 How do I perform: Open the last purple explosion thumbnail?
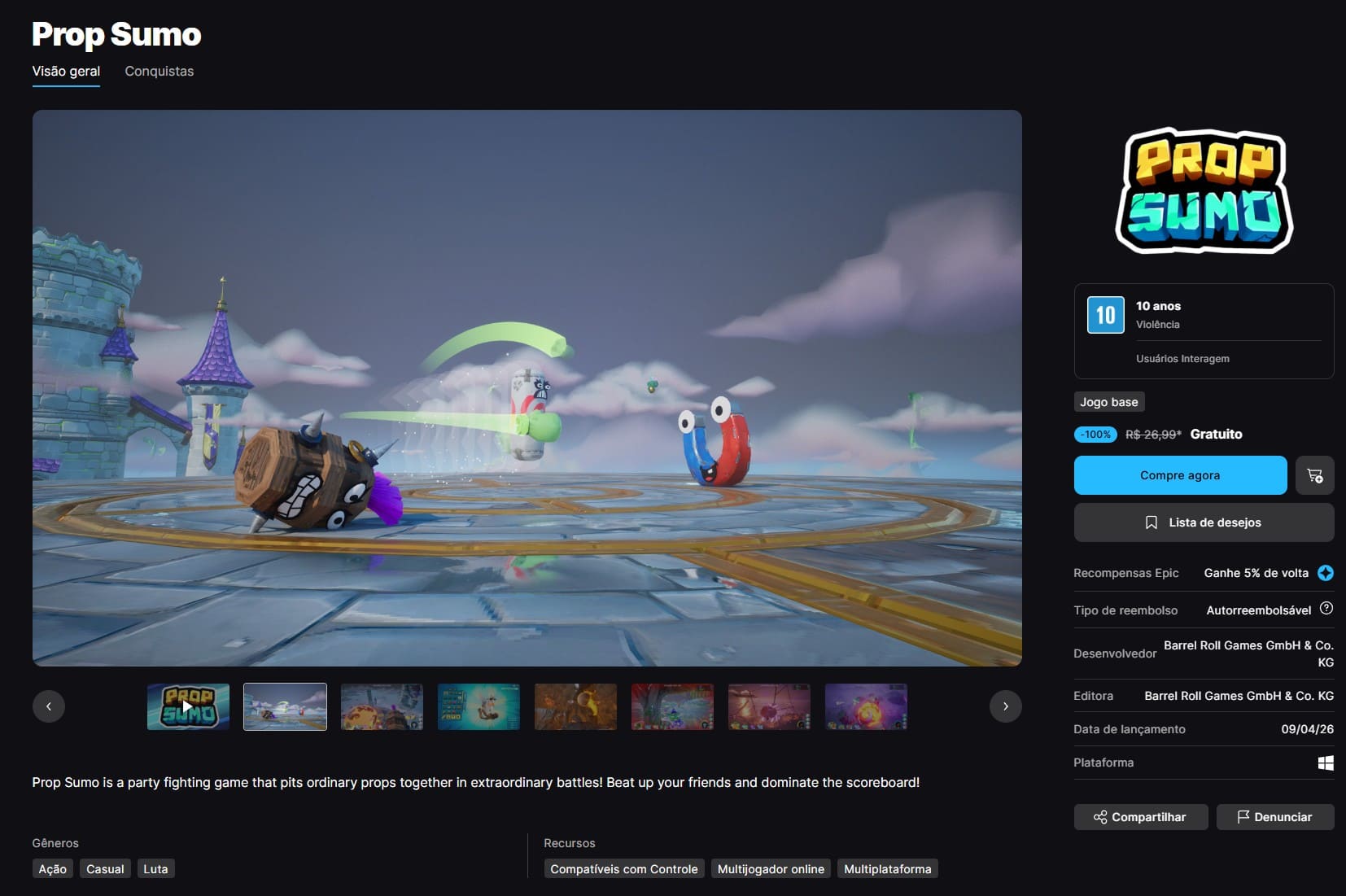click(865, 706)
